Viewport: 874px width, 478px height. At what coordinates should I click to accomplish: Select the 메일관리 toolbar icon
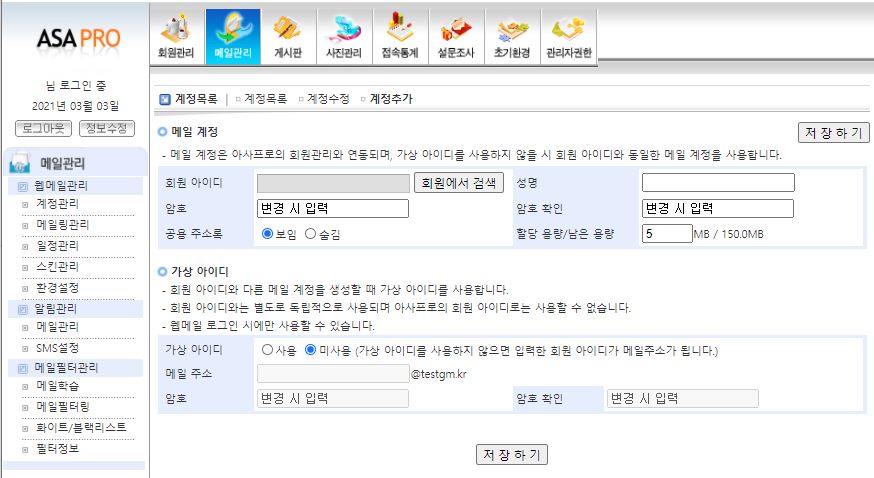232,37
